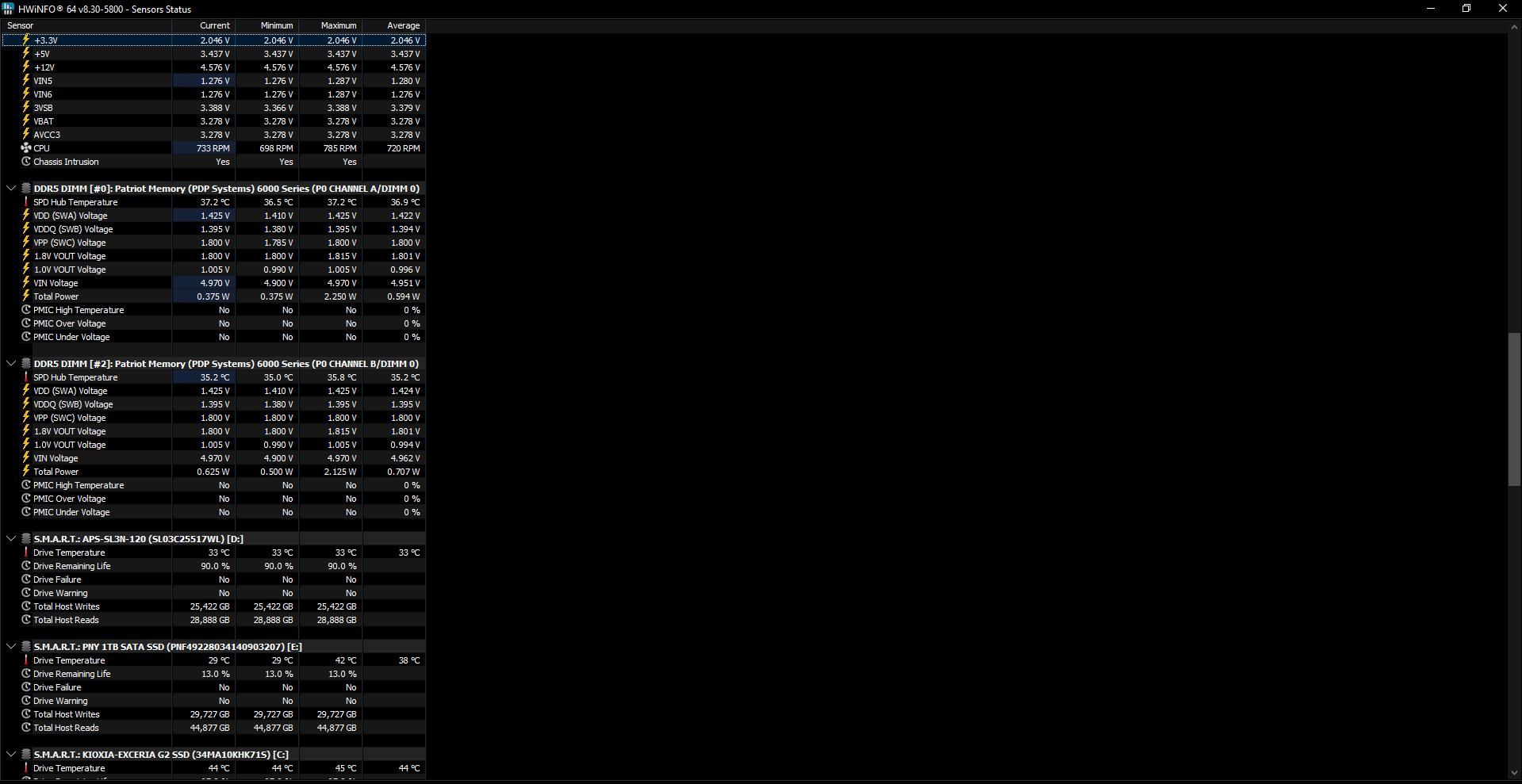1522x784 pixels.
Task: Click PNY Drive Remaining Life 13.0 % current value
Action: [x=215, y=674]
